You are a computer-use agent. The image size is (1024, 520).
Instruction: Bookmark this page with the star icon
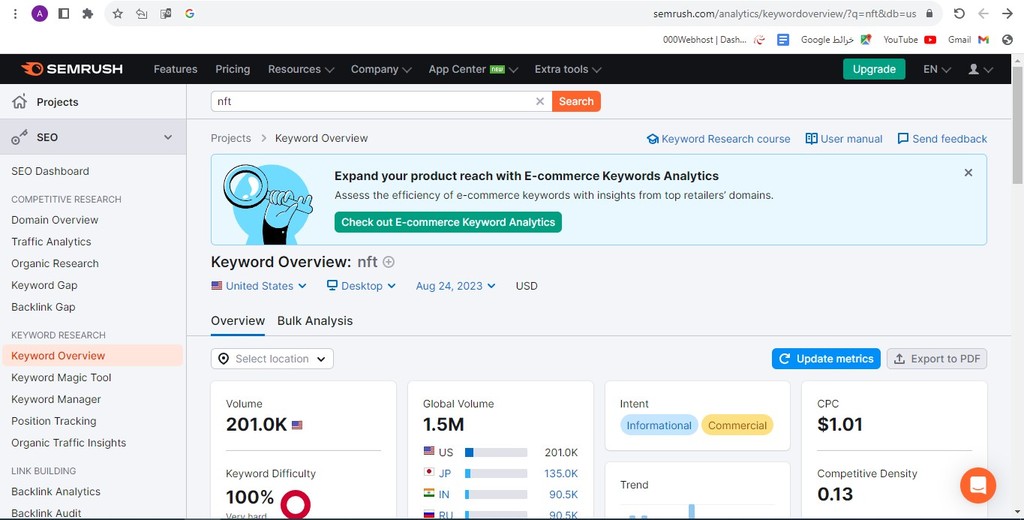click(118, 13)
